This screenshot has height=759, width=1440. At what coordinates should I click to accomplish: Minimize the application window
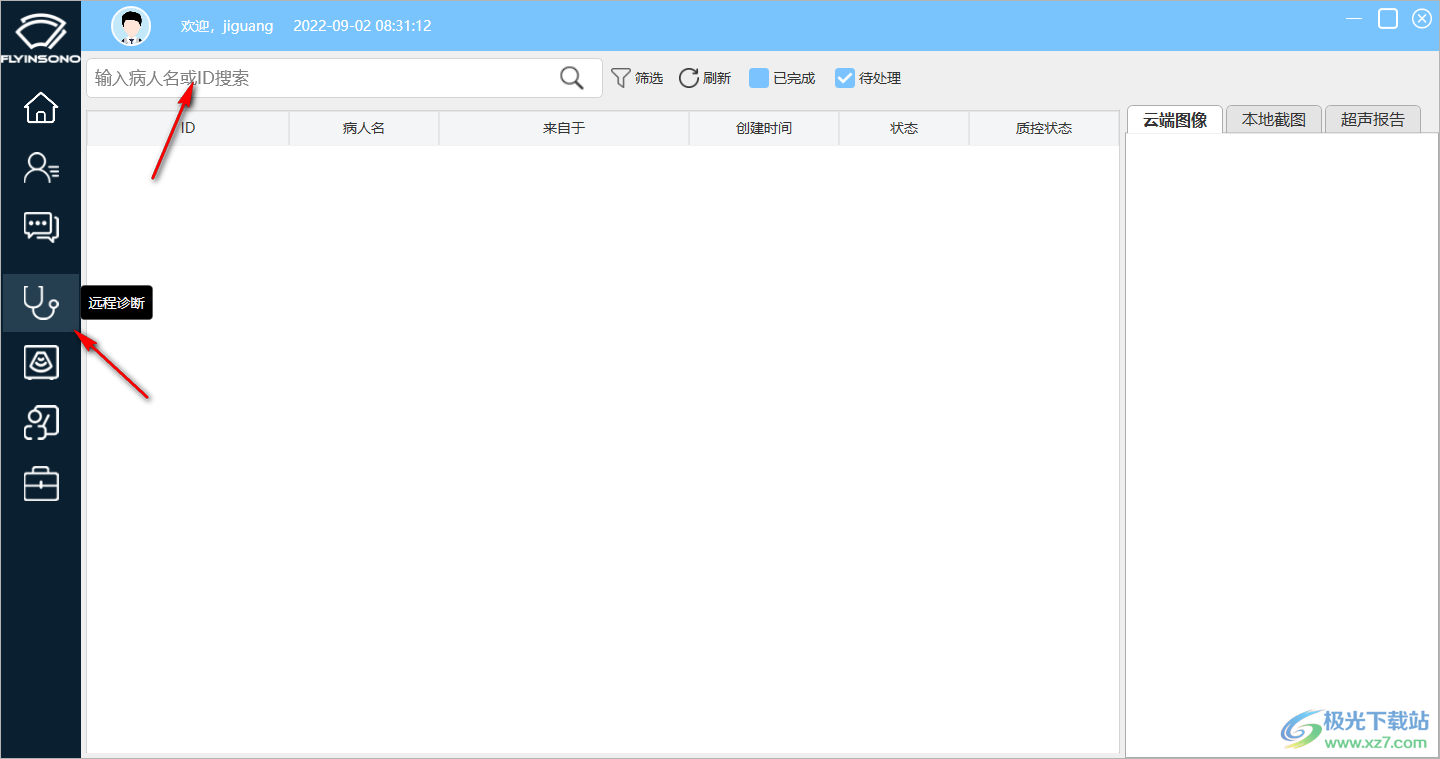tap(1354, 19)
